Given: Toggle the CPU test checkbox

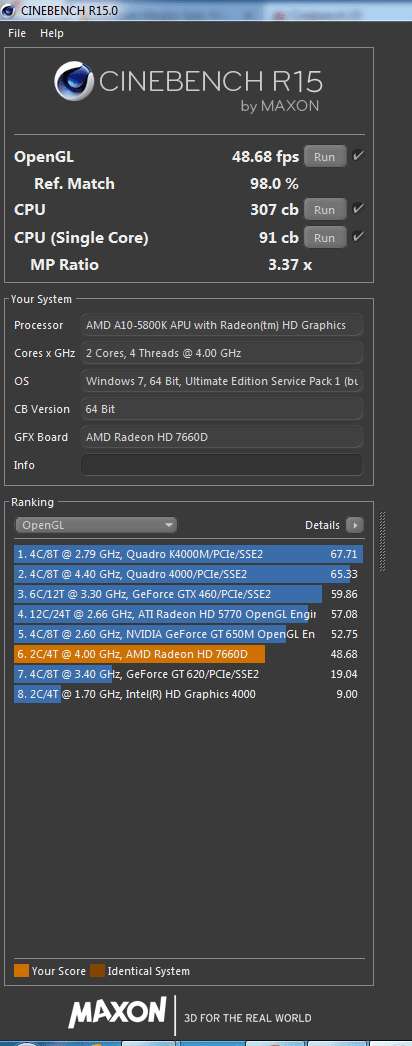Looking at the screenshot, I should pyautogui.click(x=358, y=209).
